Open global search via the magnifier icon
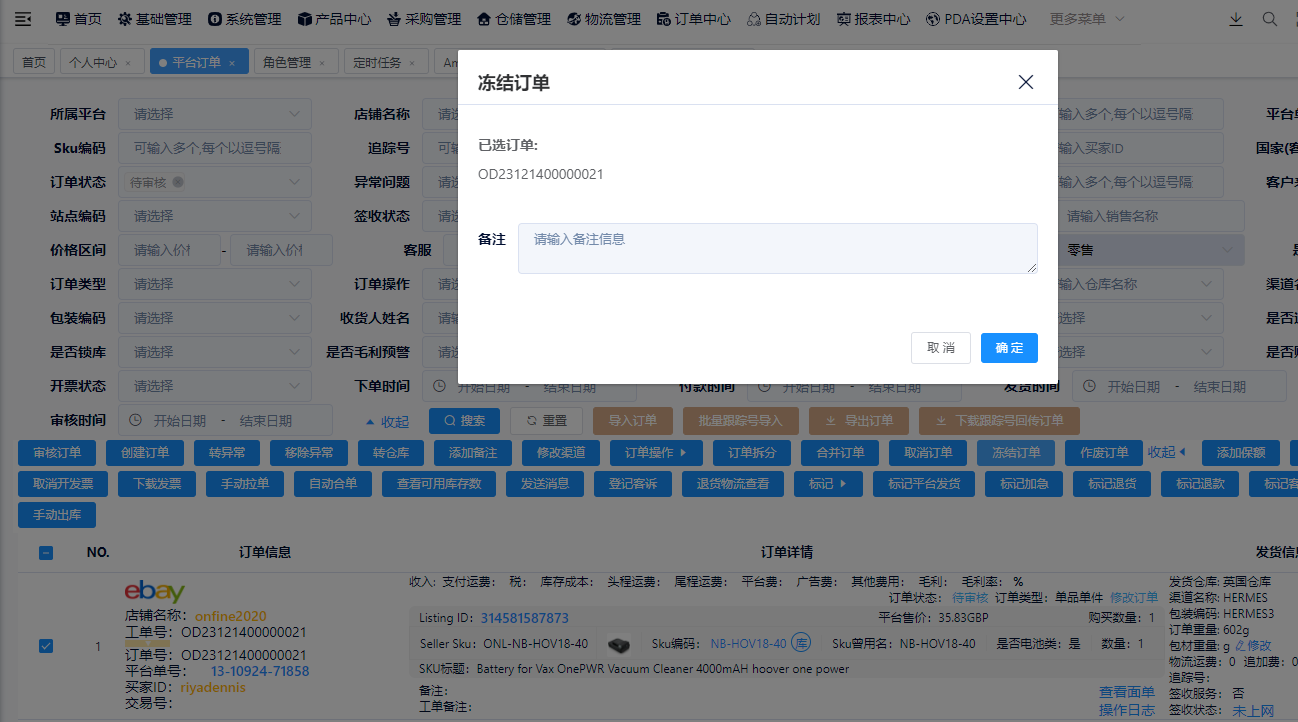Viewport: 1298px width, 722px height. 1269,17
